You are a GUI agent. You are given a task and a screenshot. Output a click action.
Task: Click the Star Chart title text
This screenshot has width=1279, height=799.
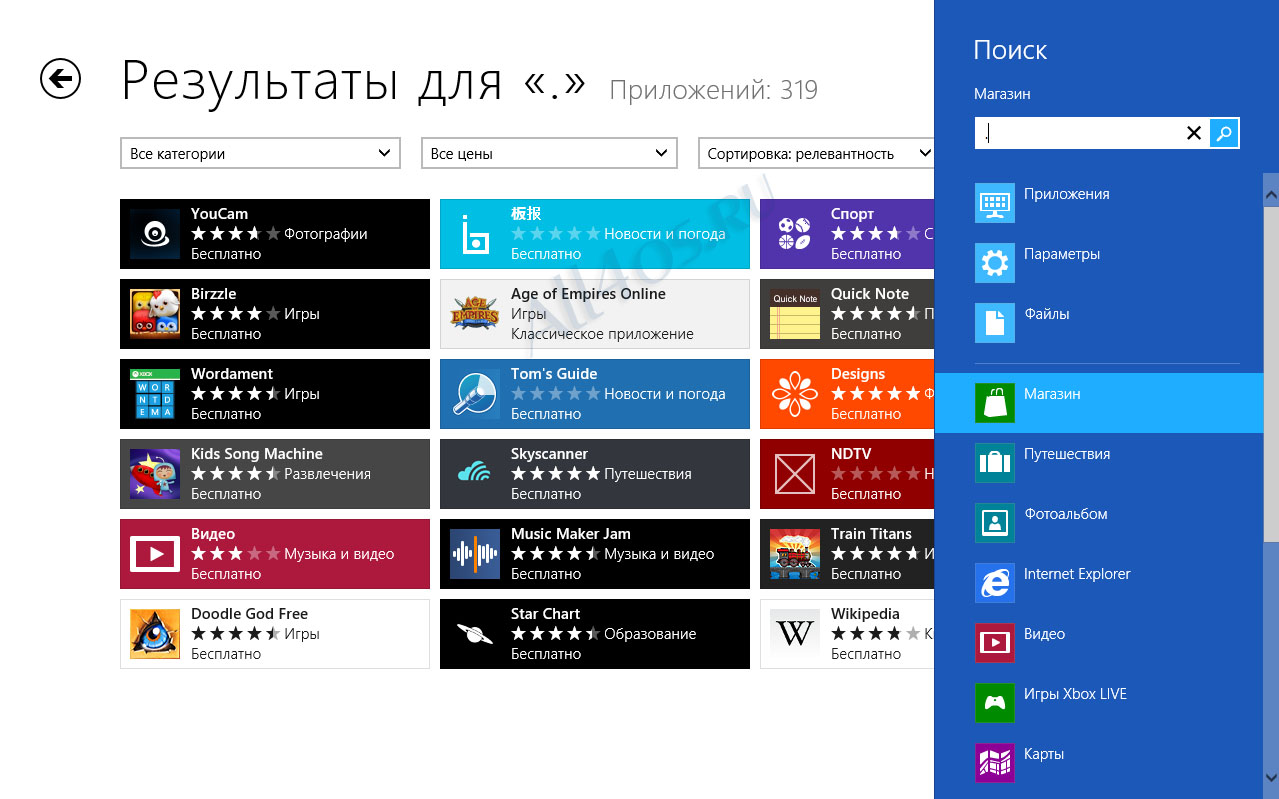545,614
